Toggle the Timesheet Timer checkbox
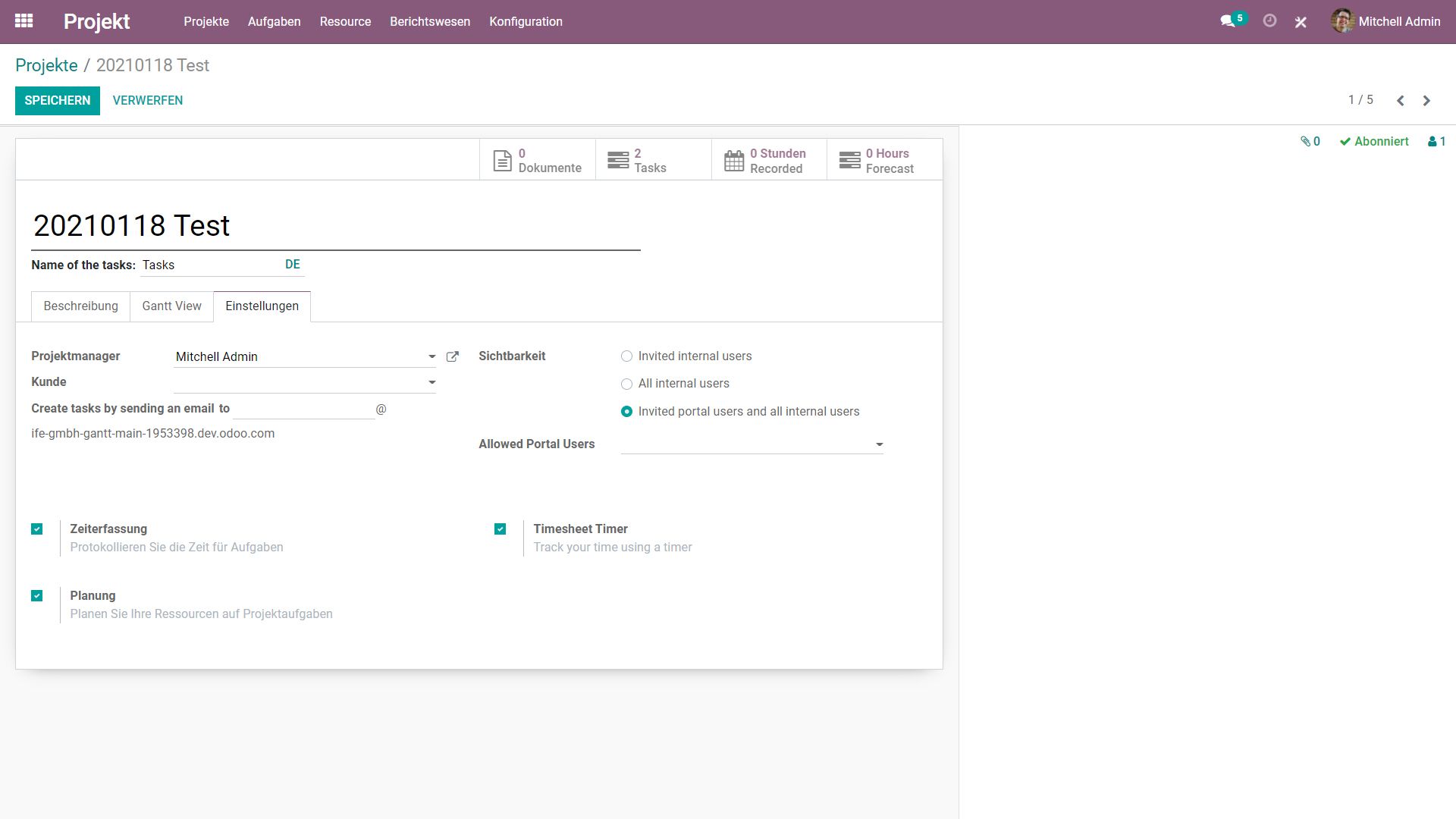This screenshot has width=1456, height=819. coord(500,529)
